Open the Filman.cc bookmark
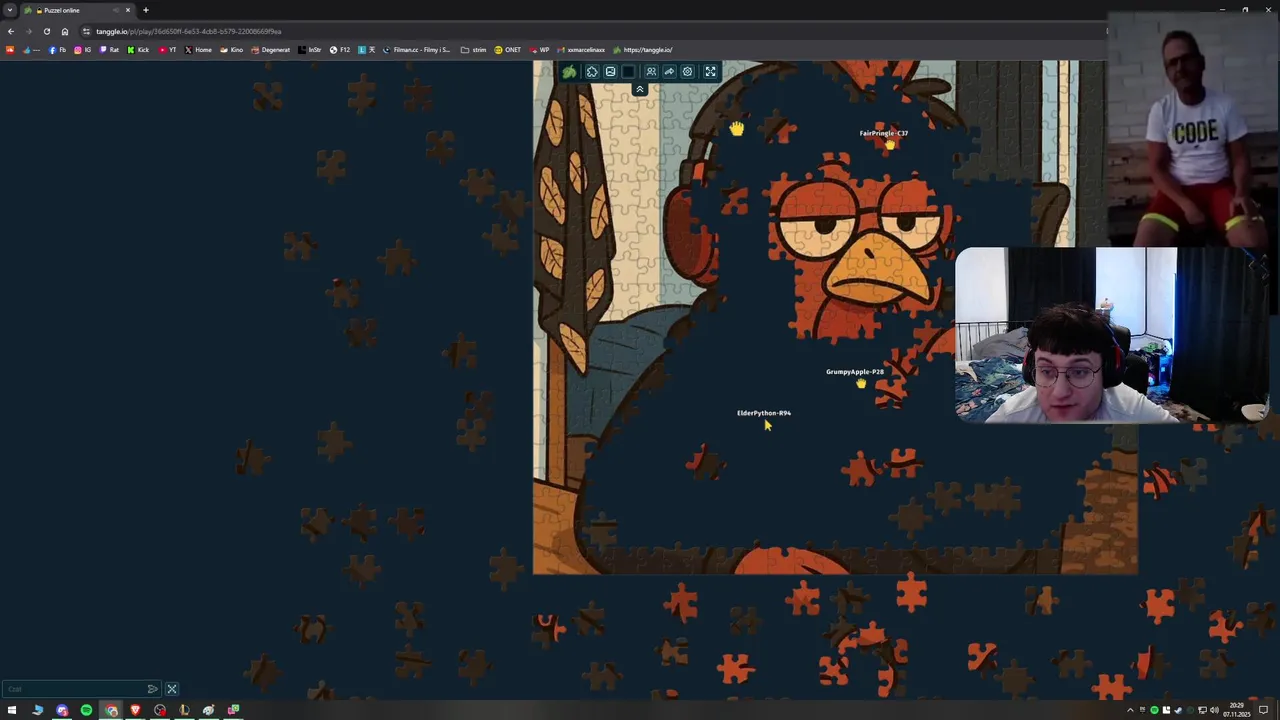Image resolution: width=1280 pixels, height=720 pixels. [x=416, y=50]
